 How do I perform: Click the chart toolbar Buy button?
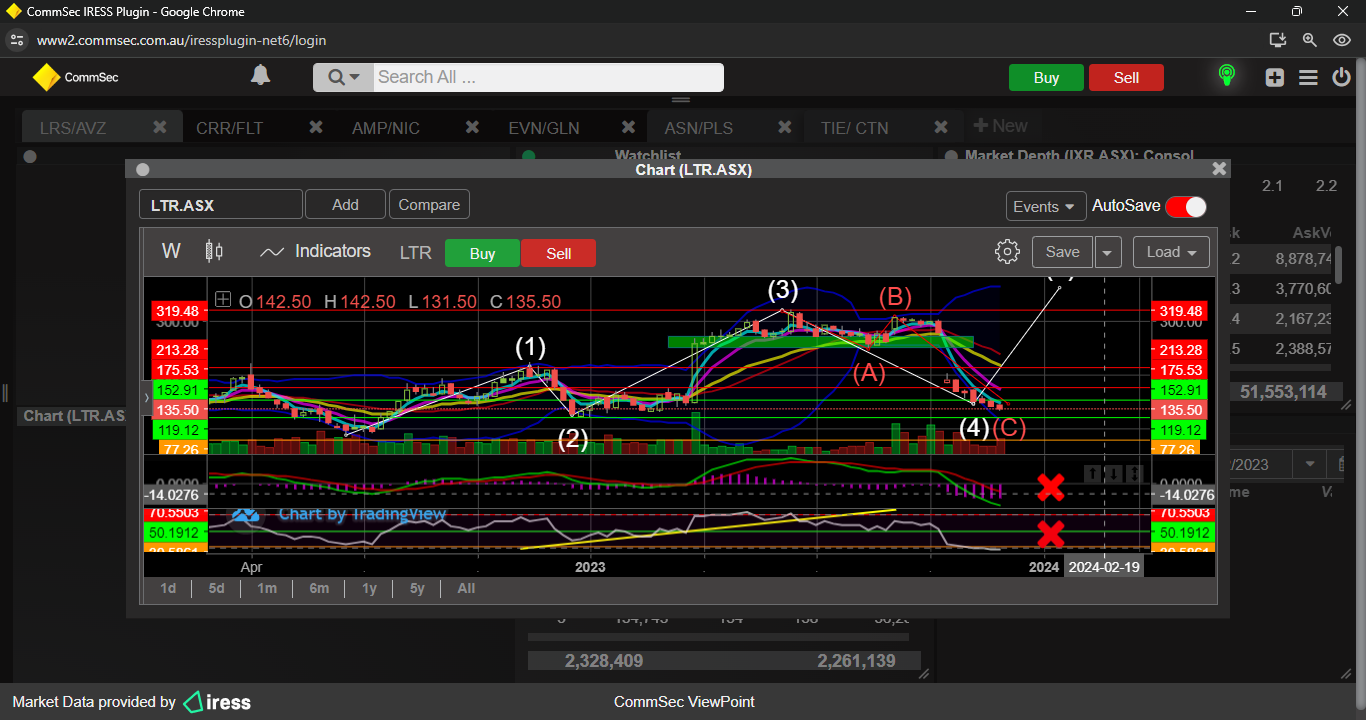482,253
